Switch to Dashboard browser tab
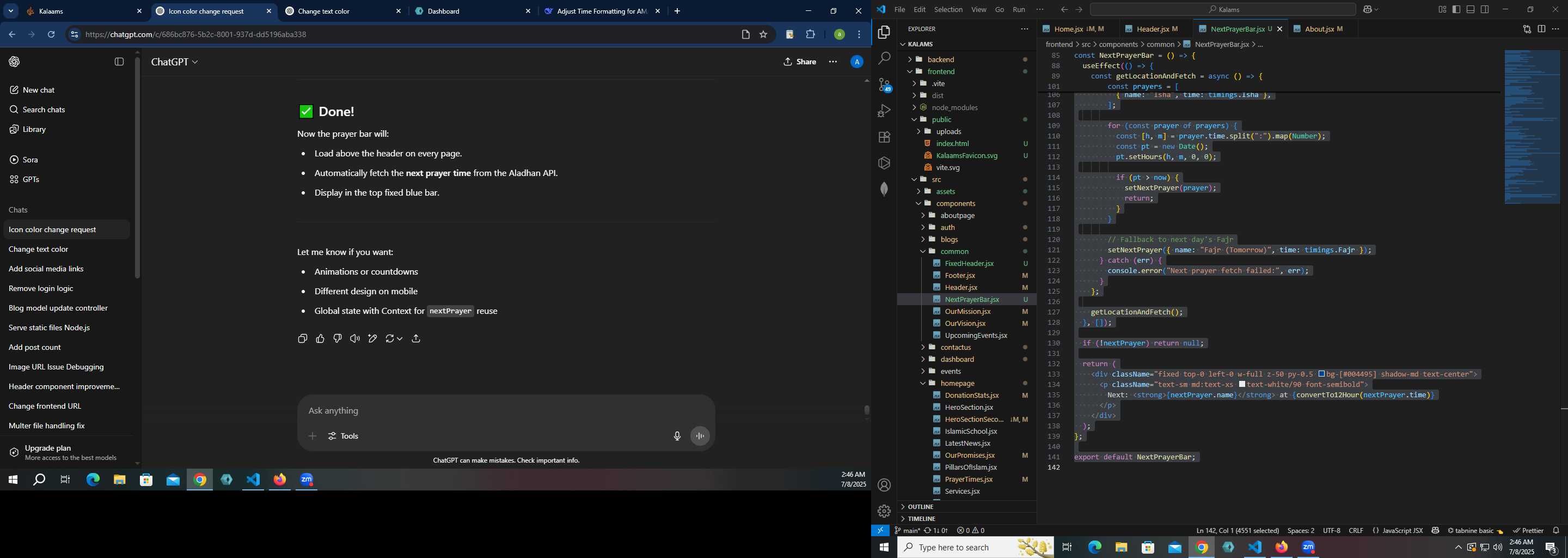The image size is (1568, 558). pos(473,11)
